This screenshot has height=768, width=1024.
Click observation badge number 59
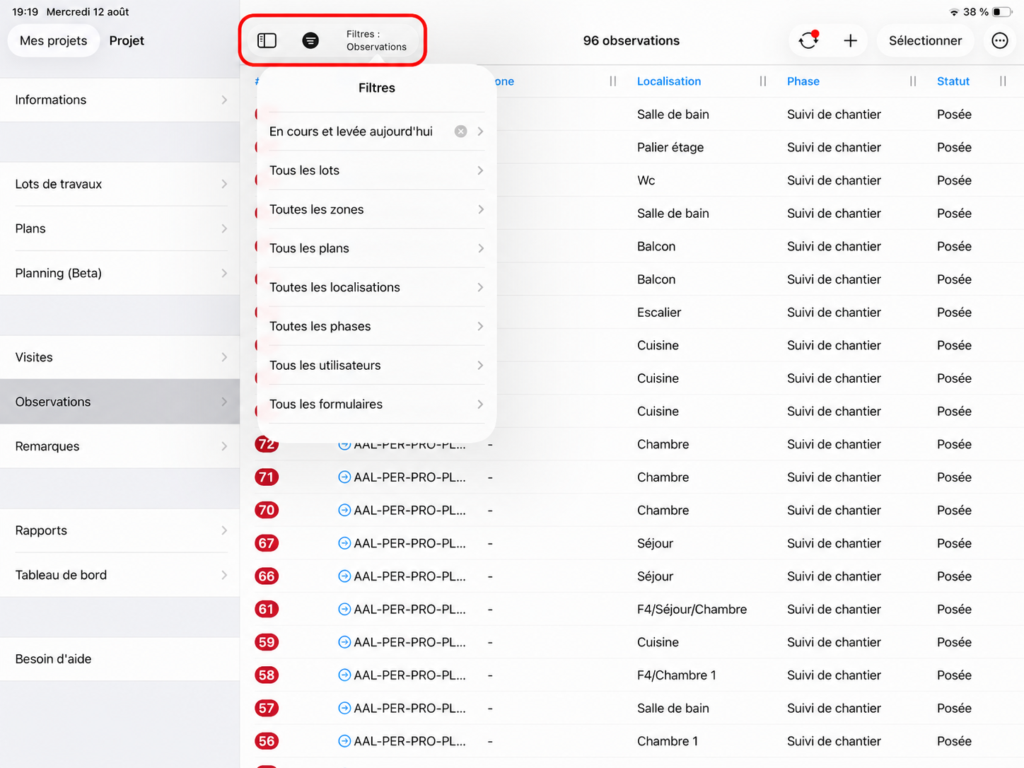[266, 642]
